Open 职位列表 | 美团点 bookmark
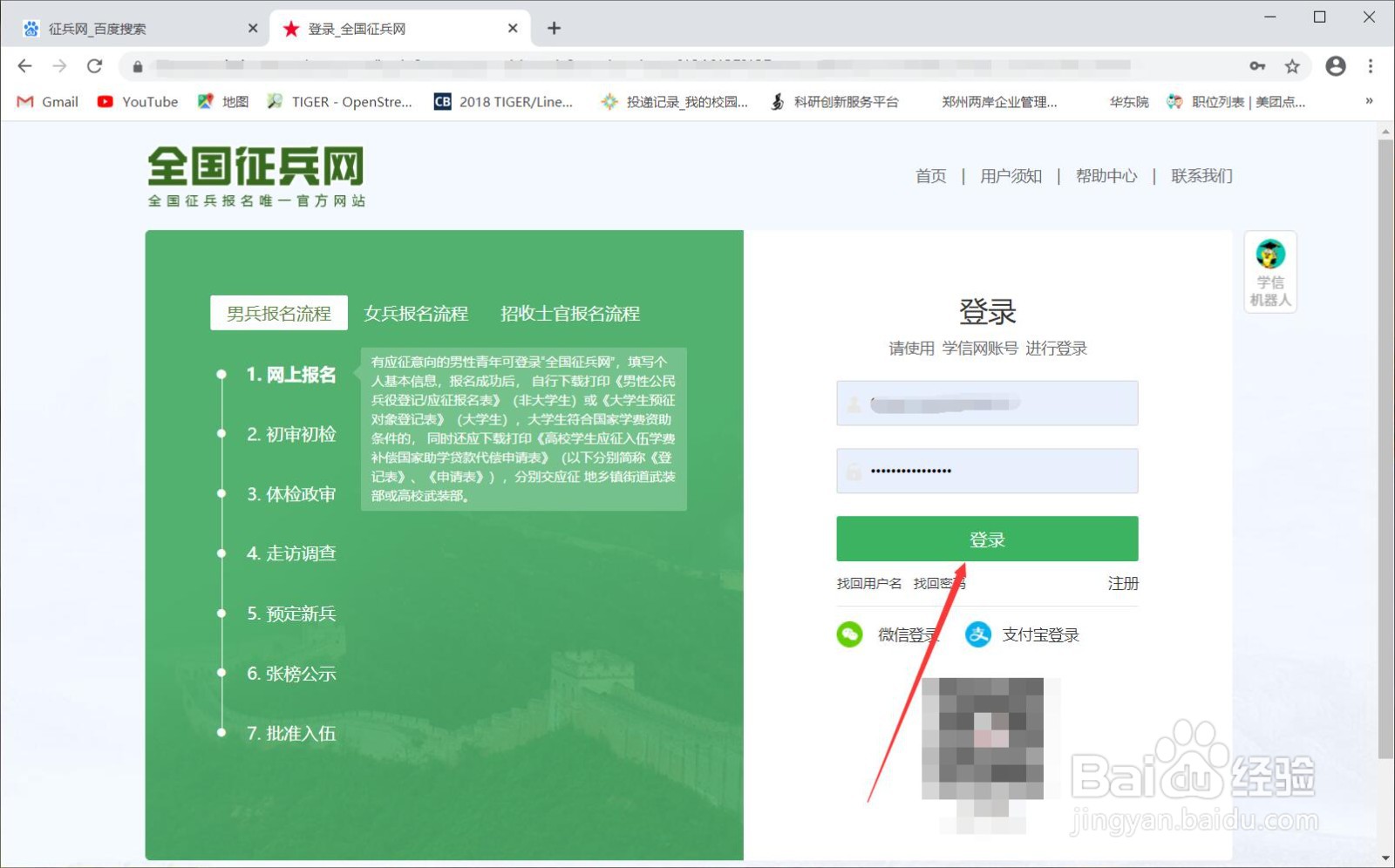 tap(1236, 102)
